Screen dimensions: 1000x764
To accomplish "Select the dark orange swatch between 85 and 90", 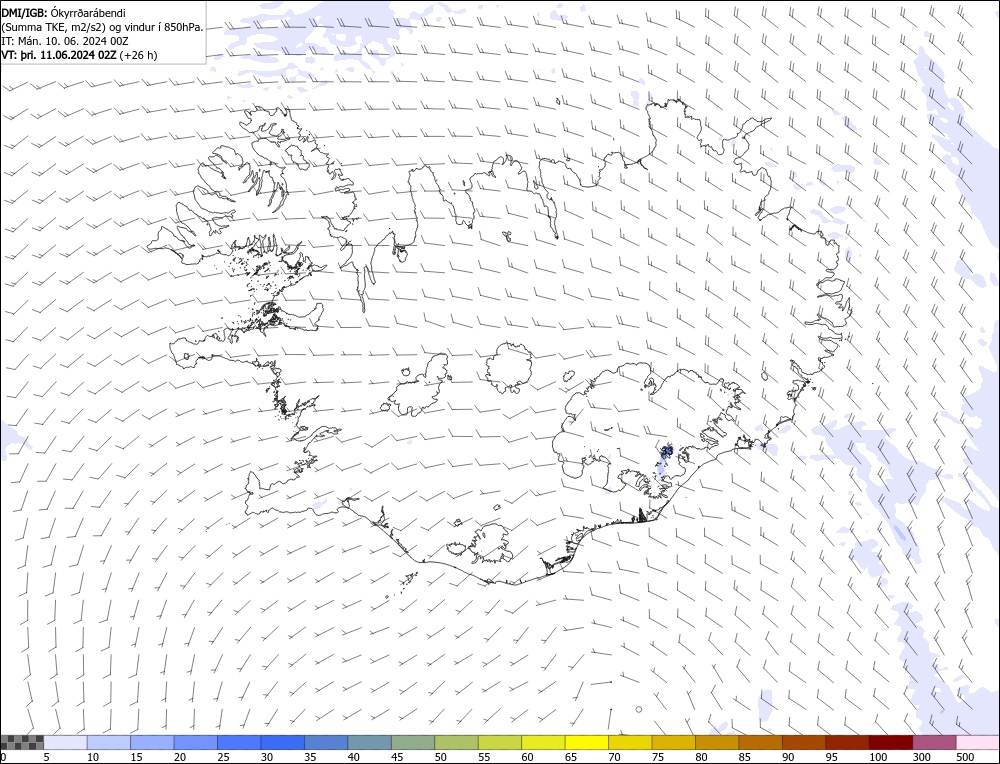I will pyautogui.click(x=761, y=742).
